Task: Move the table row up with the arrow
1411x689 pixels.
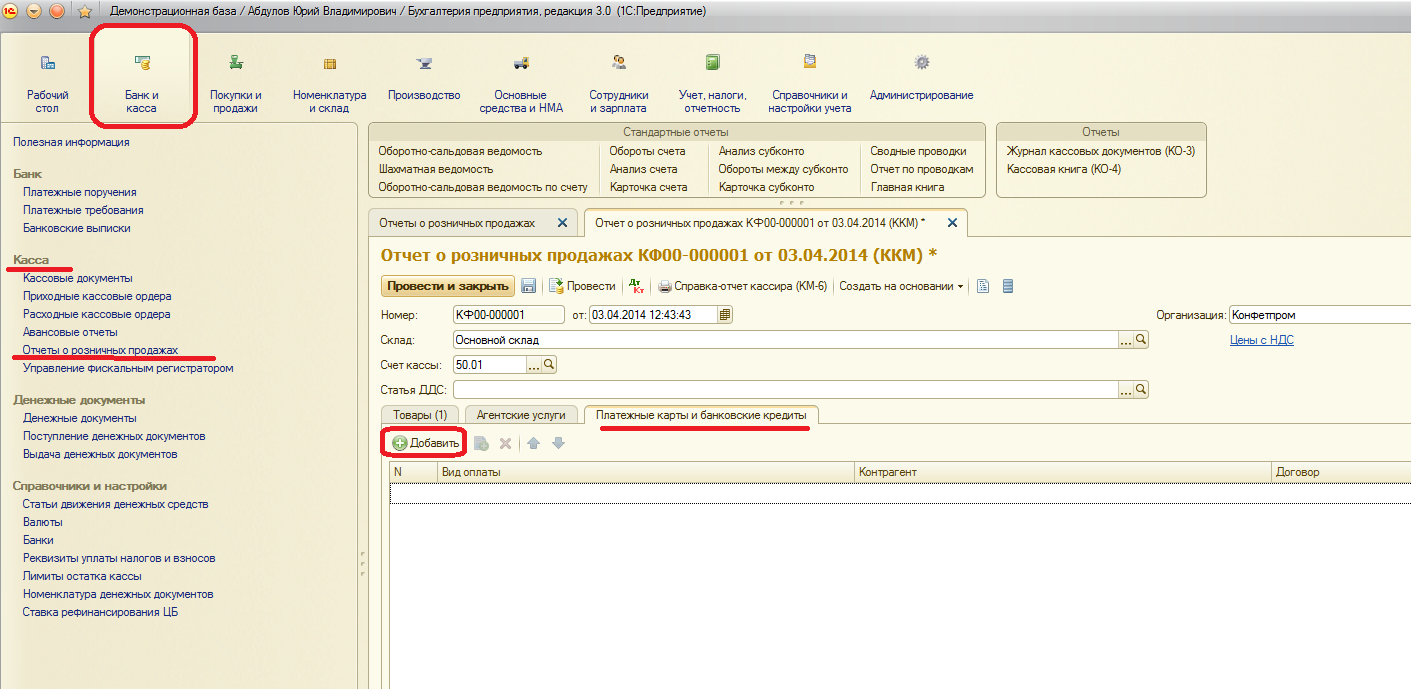Action: (534, 443)
